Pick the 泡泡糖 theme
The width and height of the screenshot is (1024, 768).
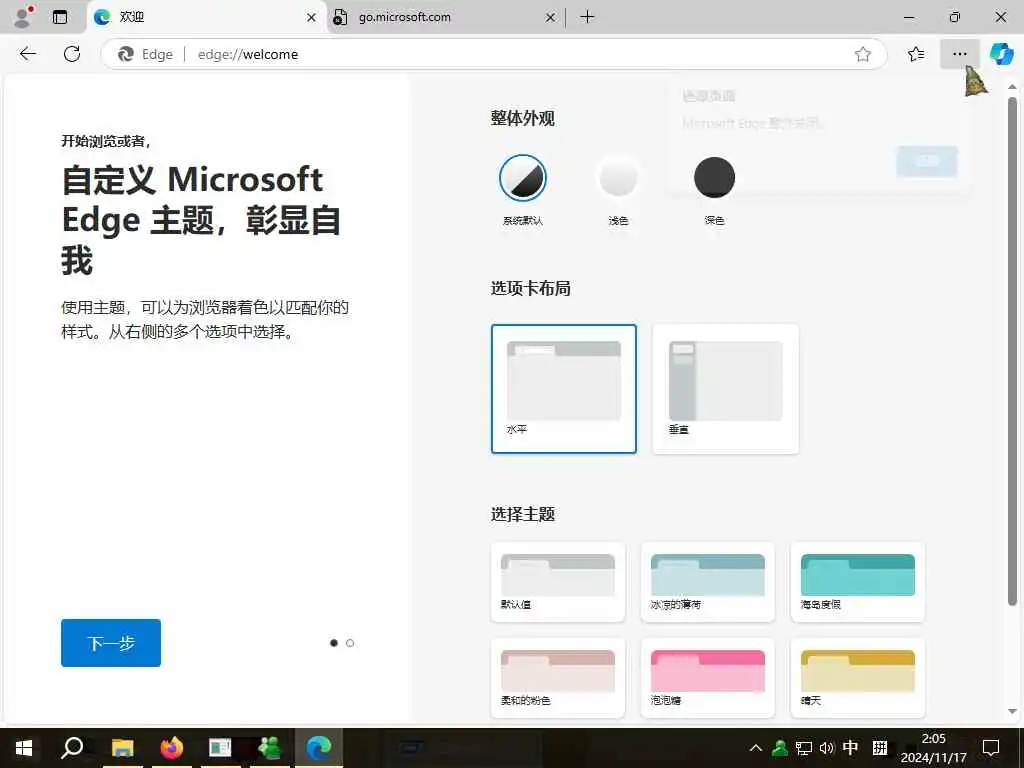(708, 678)
